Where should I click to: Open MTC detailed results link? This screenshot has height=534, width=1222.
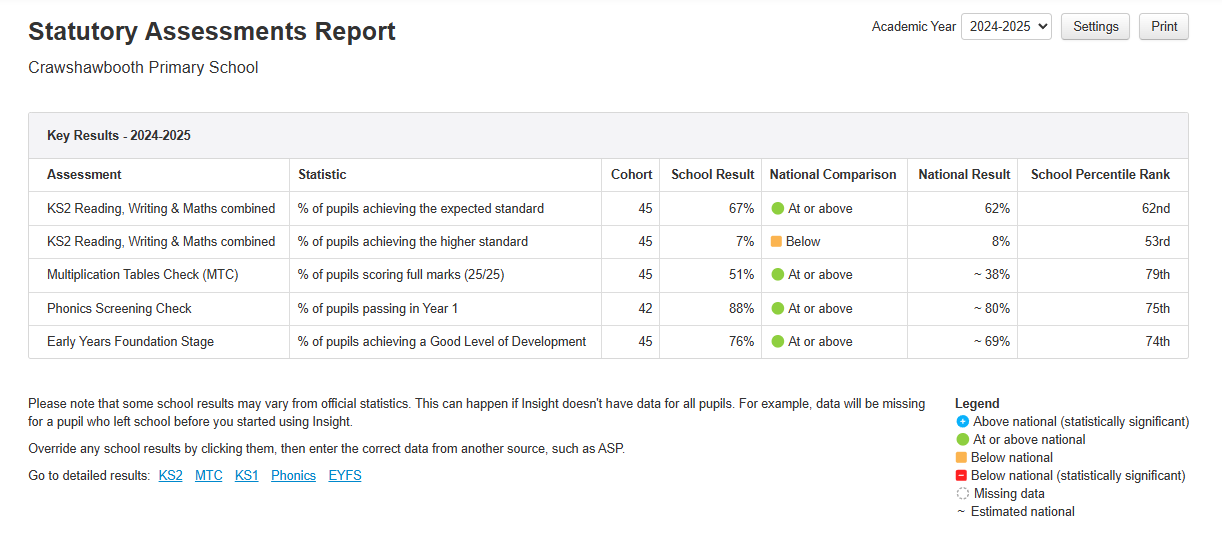[208, 476]
